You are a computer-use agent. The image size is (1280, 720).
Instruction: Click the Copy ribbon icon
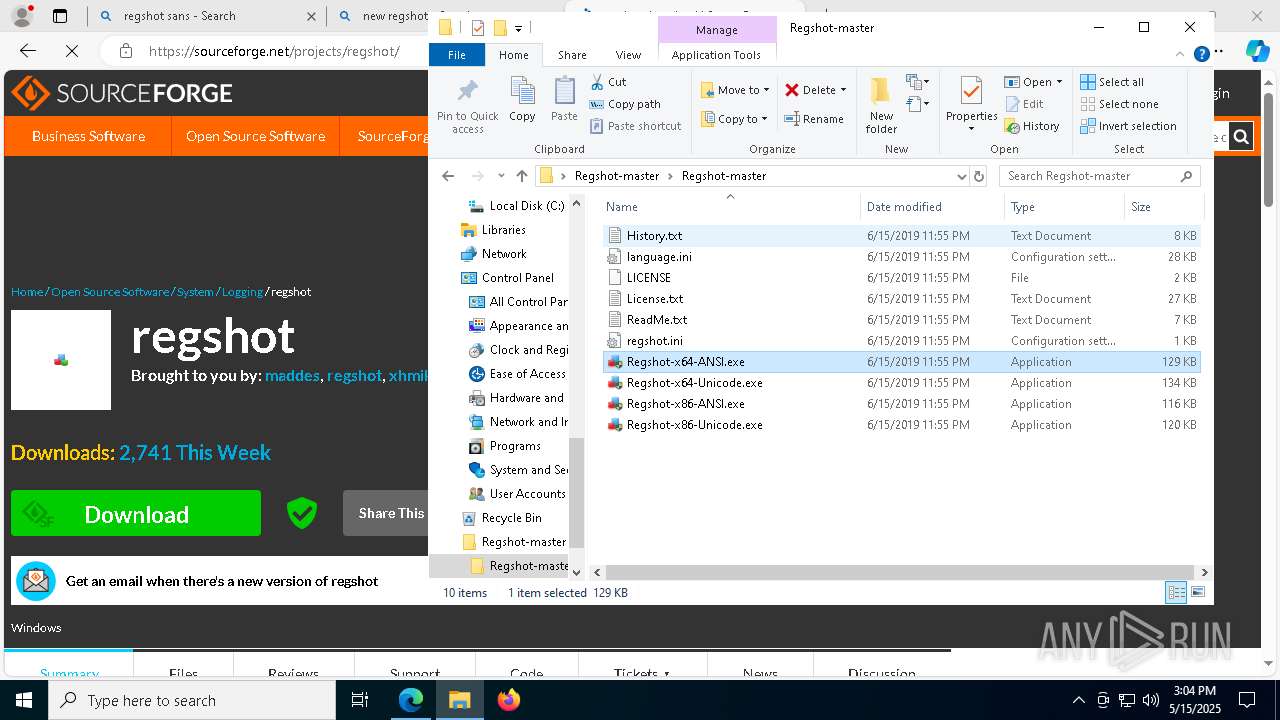tap(522, 100)
